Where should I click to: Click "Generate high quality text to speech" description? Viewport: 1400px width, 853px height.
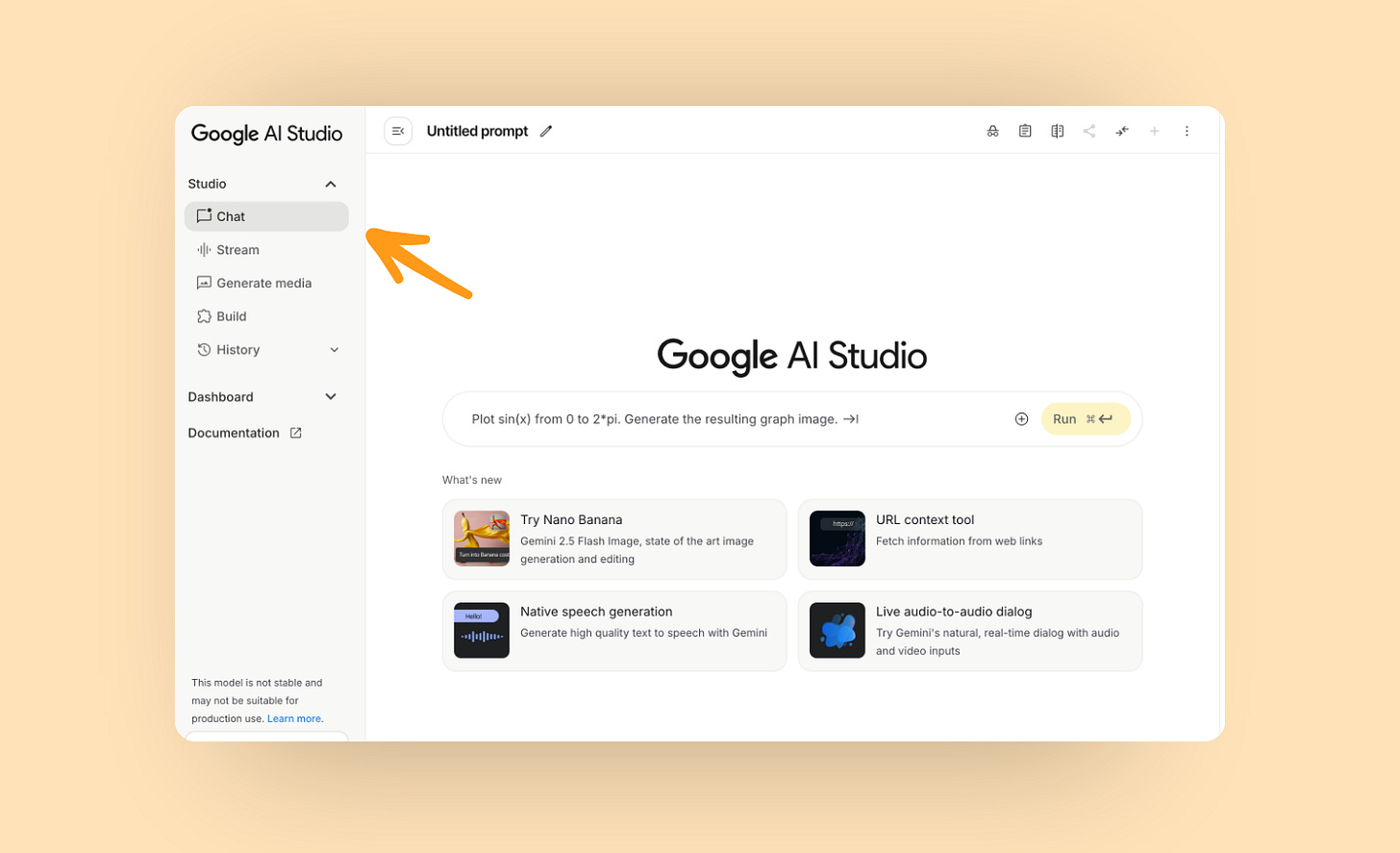click(x=643, y=633)
